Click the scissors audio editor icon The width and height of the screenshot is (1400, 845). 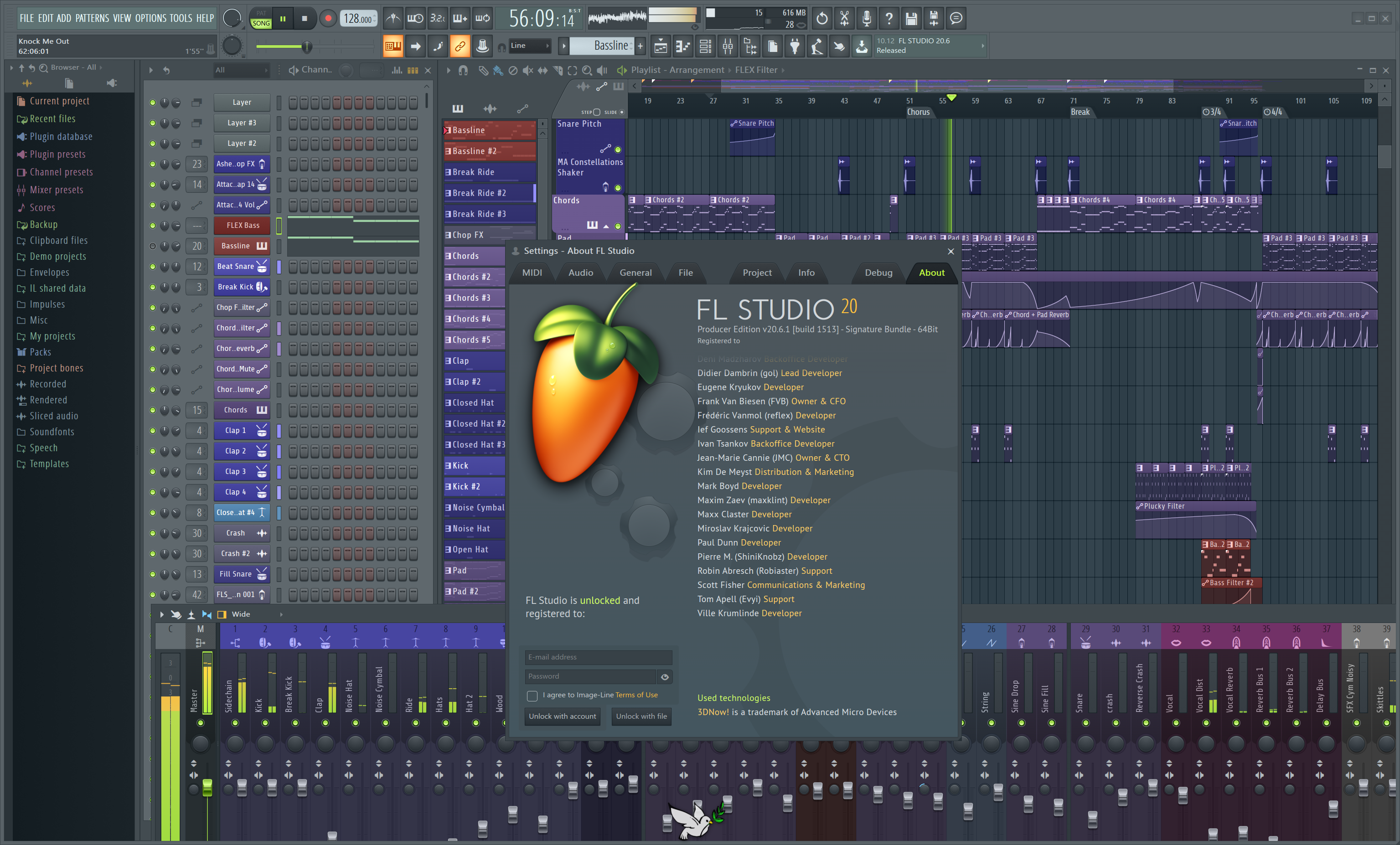click(844, 19)
